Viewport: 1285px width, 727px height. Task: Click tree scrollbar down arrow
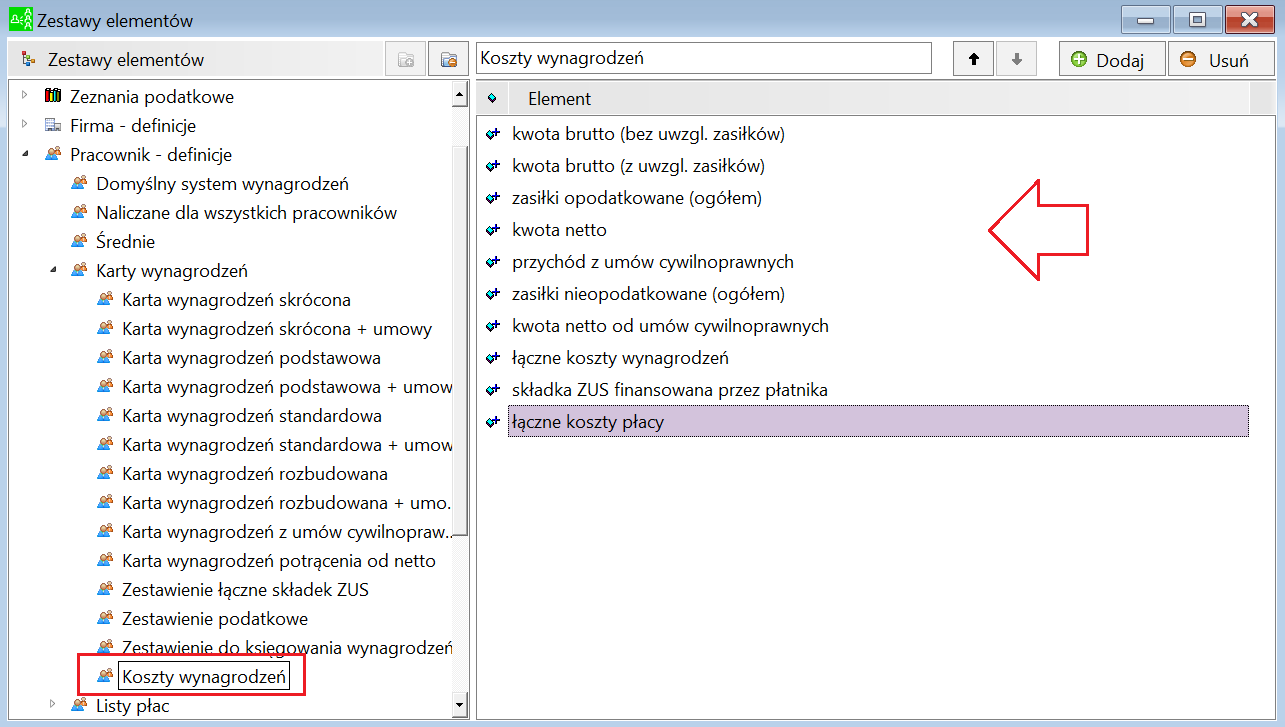click(x=460, y=705)
